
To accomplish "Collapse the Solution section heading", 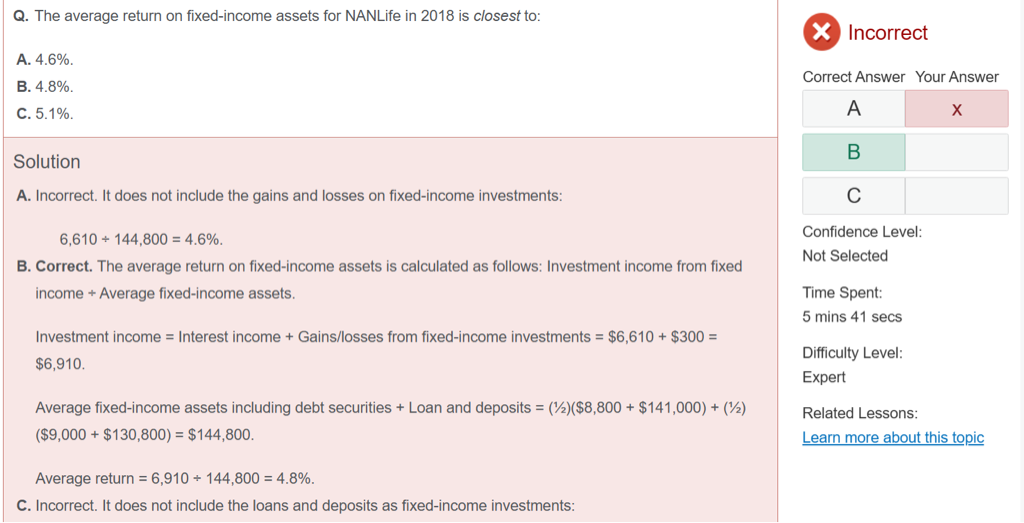I will 47,162.
